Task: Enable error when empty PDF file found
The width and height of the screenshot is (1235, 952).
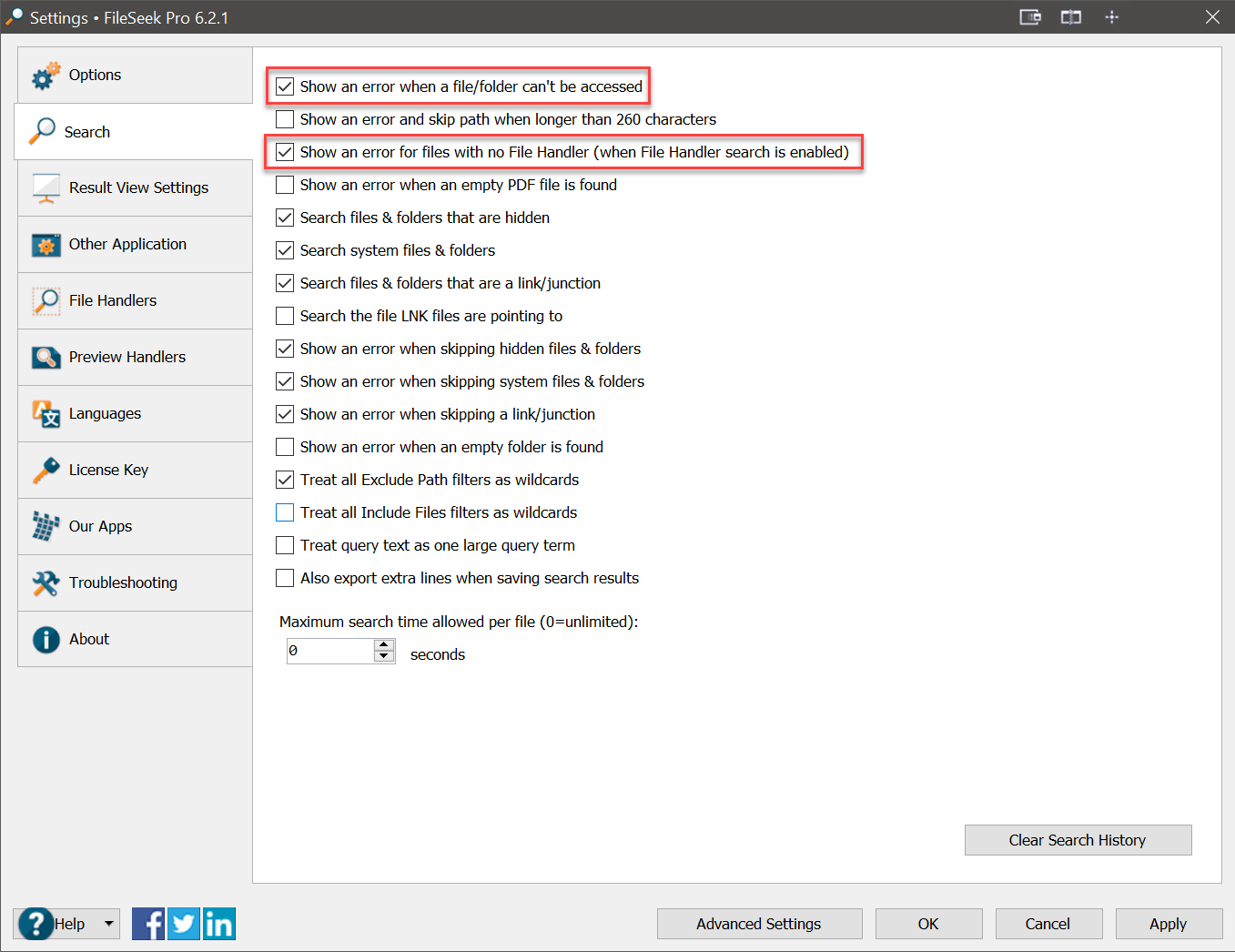Action: point(285,185)
